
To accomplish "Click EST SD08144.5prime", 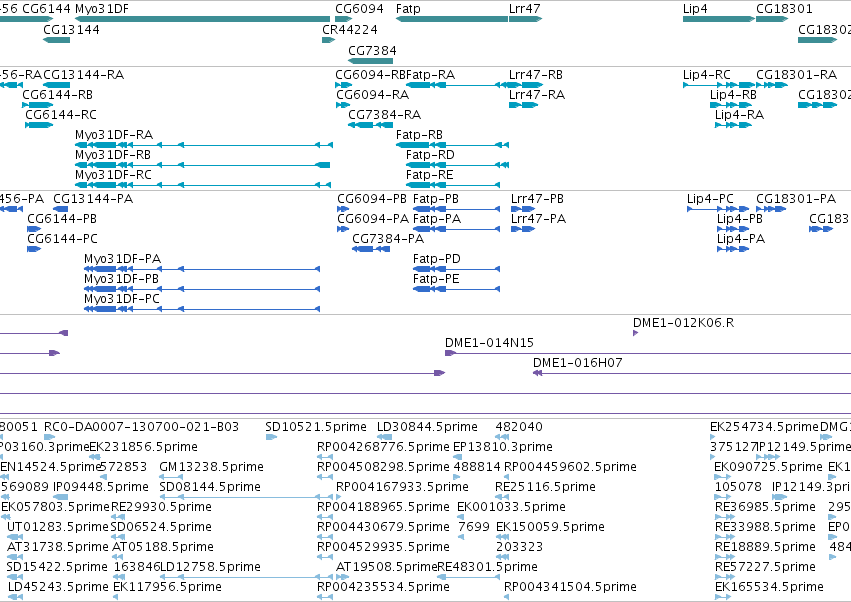I will (x=246, y=497).
